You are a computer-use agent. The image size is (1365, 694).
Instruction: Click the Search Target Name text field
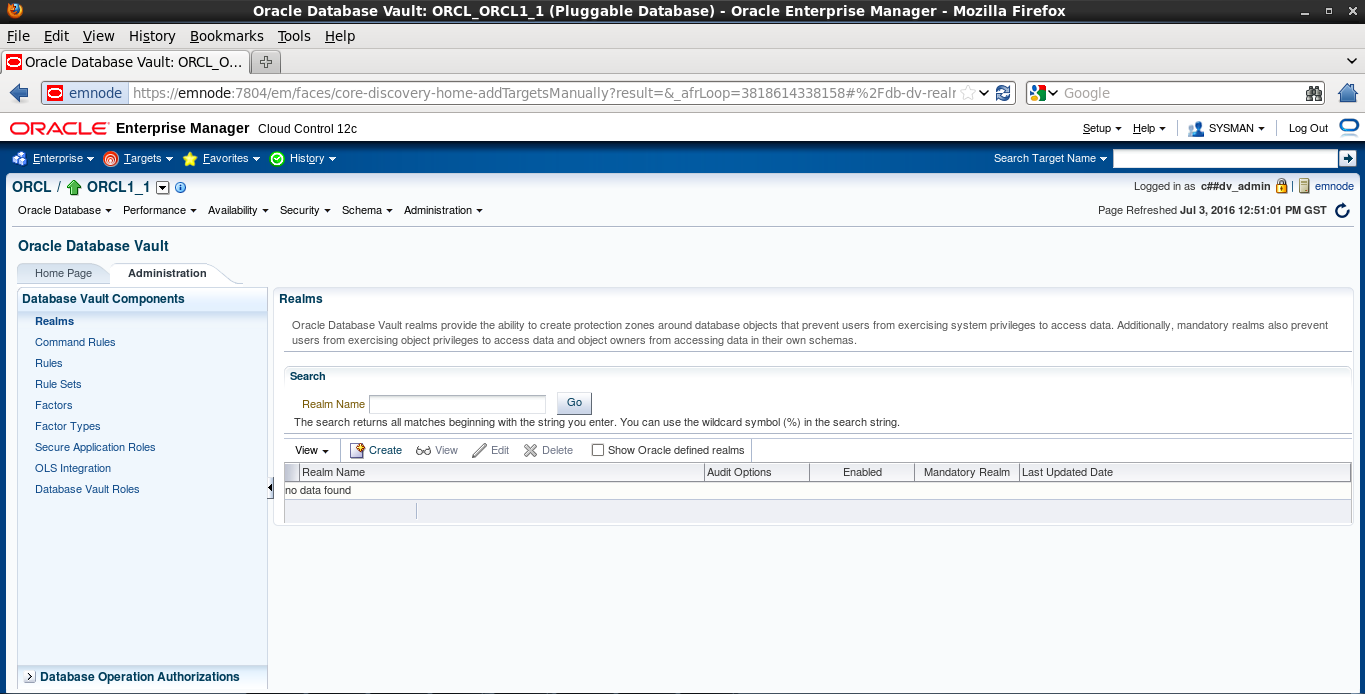tap(1225, 158)
